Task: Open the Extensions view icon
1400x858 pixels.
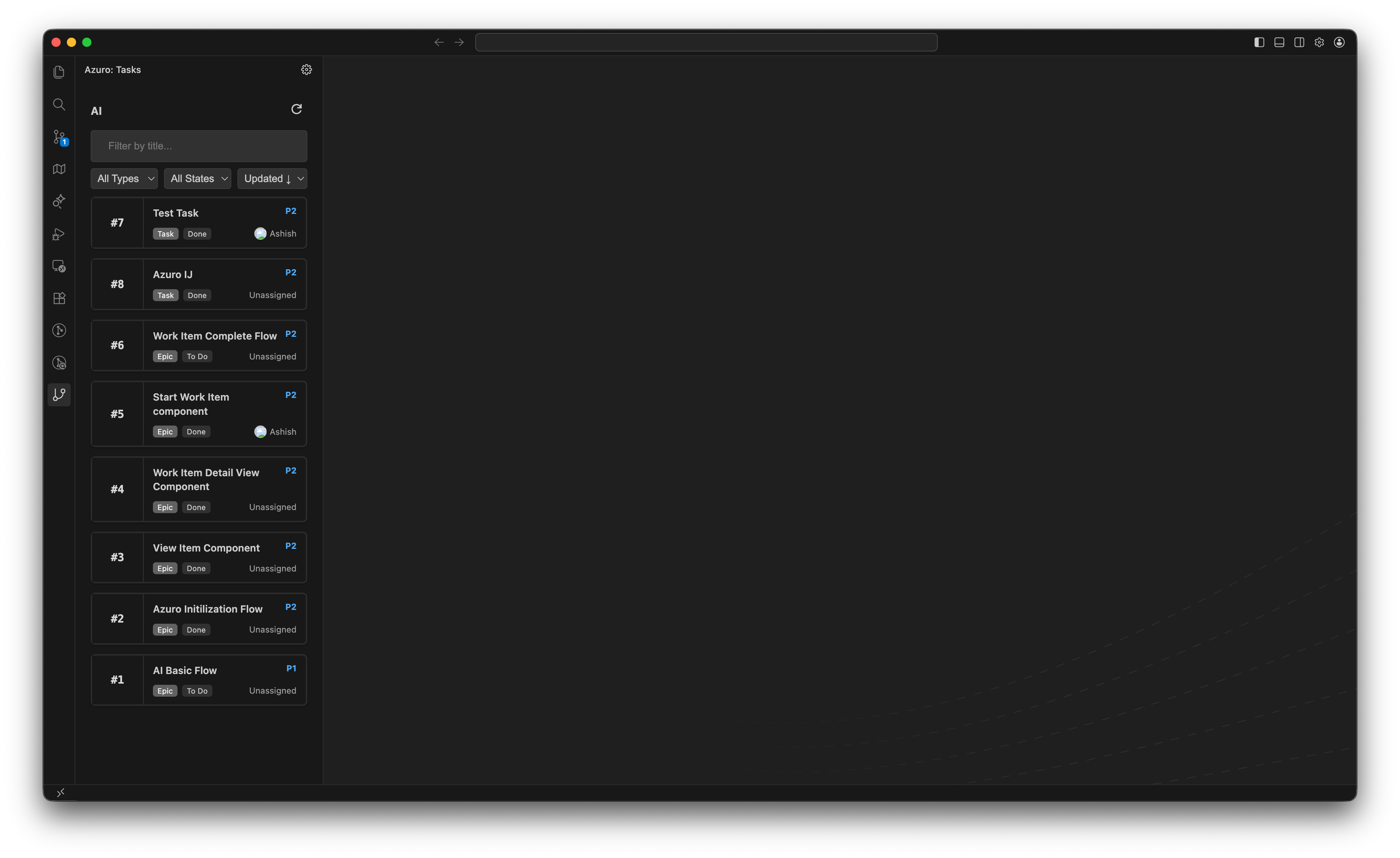Action: (59, 298)
